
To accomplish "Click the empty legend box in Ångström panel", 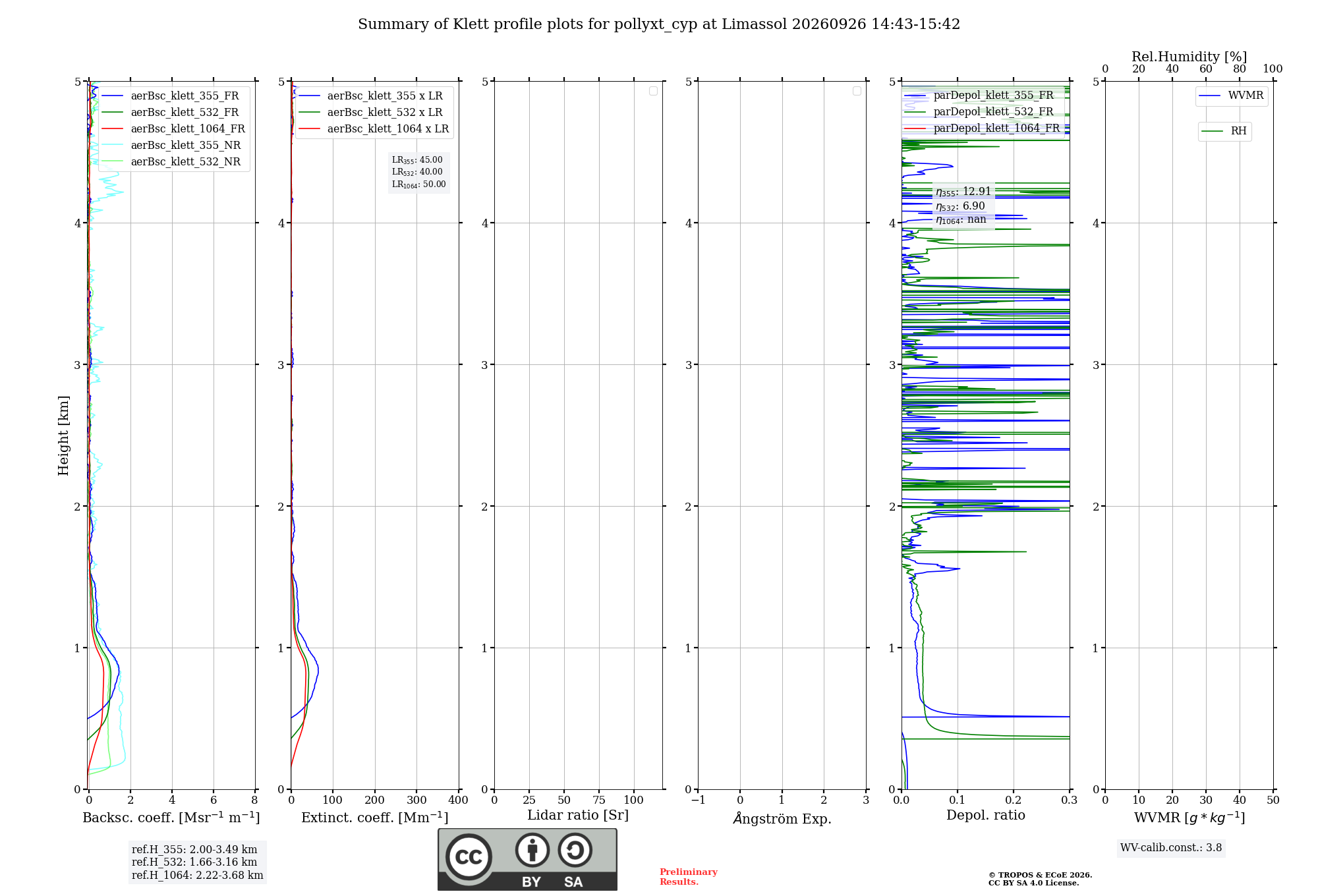I will coord(857,91).
